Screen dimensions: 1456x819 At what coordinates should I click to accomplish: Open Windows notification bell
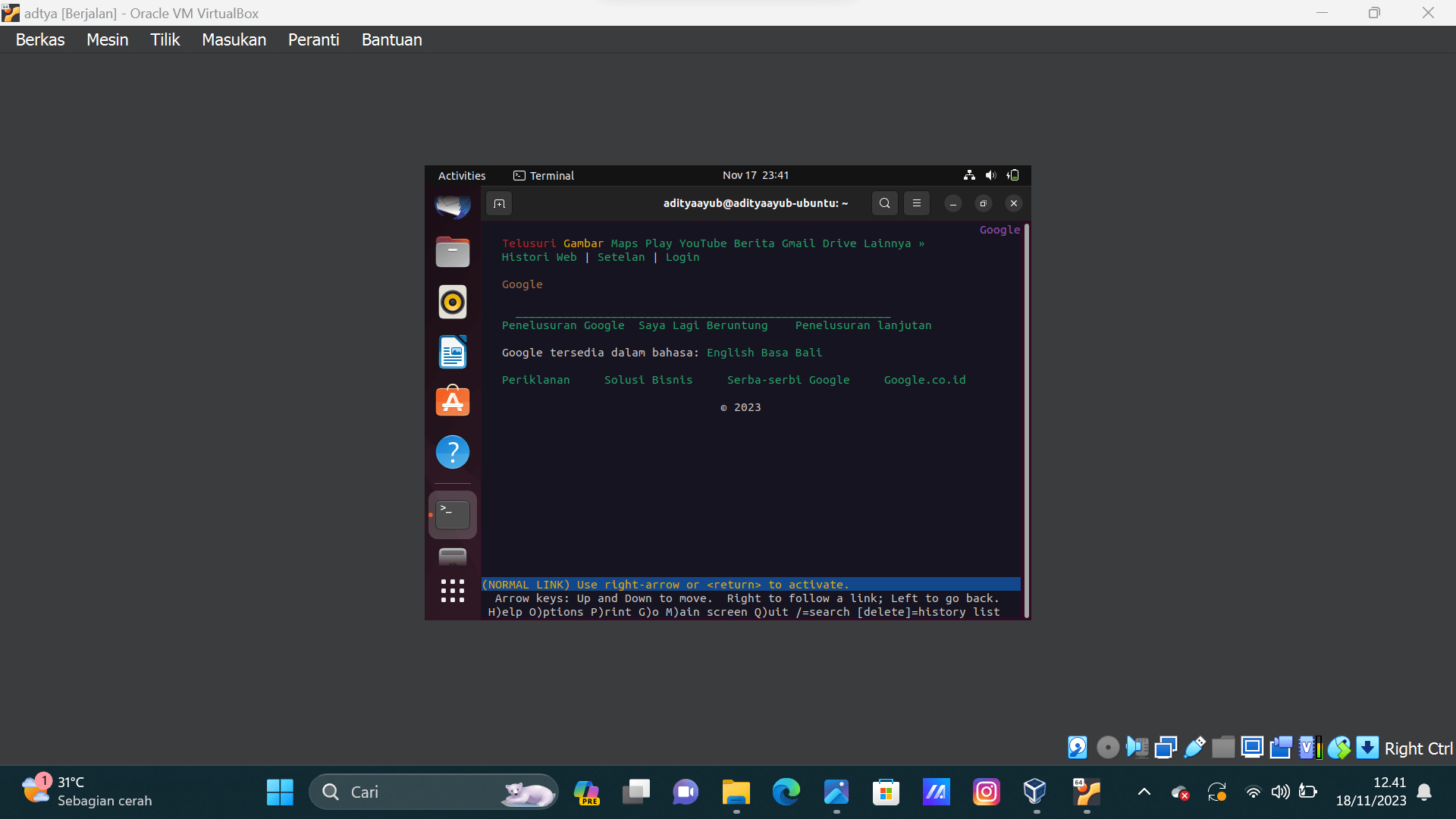1424,792
